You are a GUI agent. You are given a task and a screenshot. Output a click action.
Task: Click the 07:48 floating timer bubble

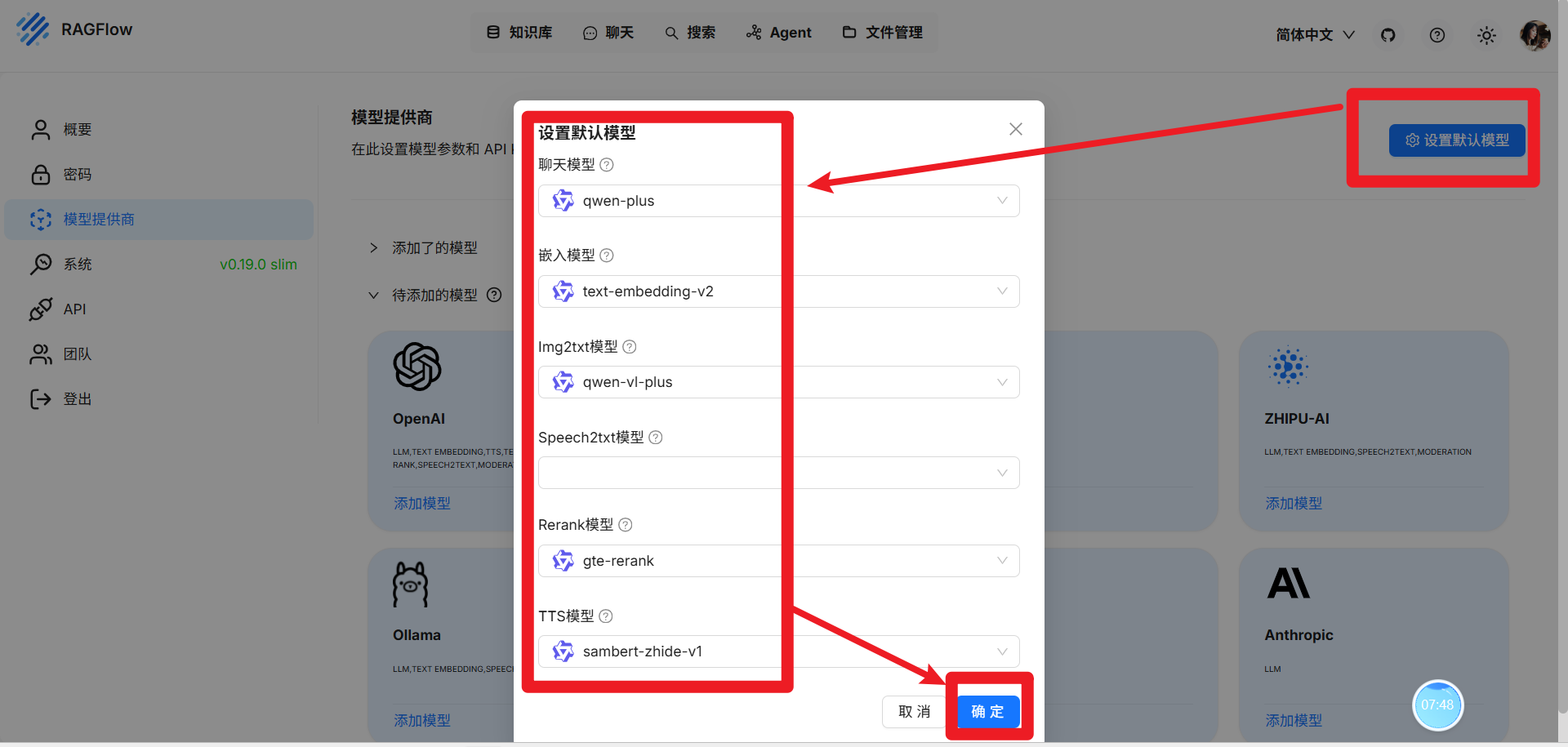tap(1437, 705)
